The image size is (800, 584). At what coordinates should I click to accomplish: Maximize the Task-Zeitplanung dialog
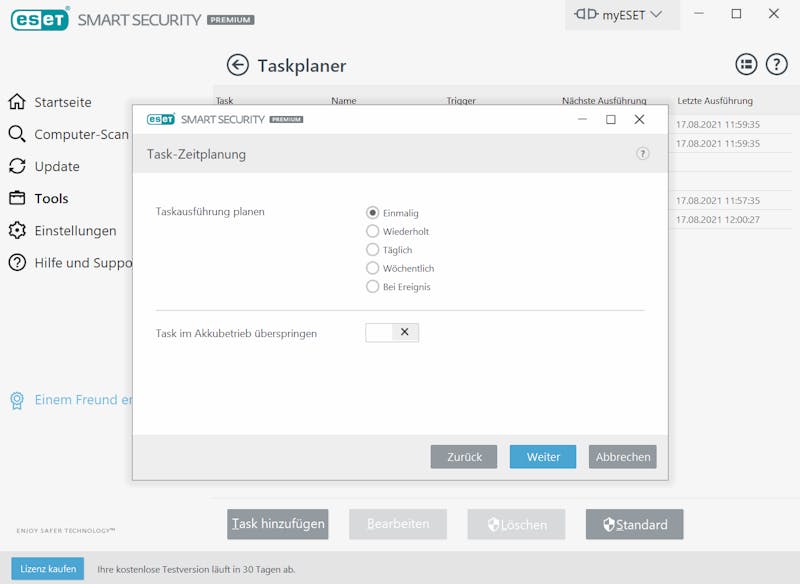611,119
